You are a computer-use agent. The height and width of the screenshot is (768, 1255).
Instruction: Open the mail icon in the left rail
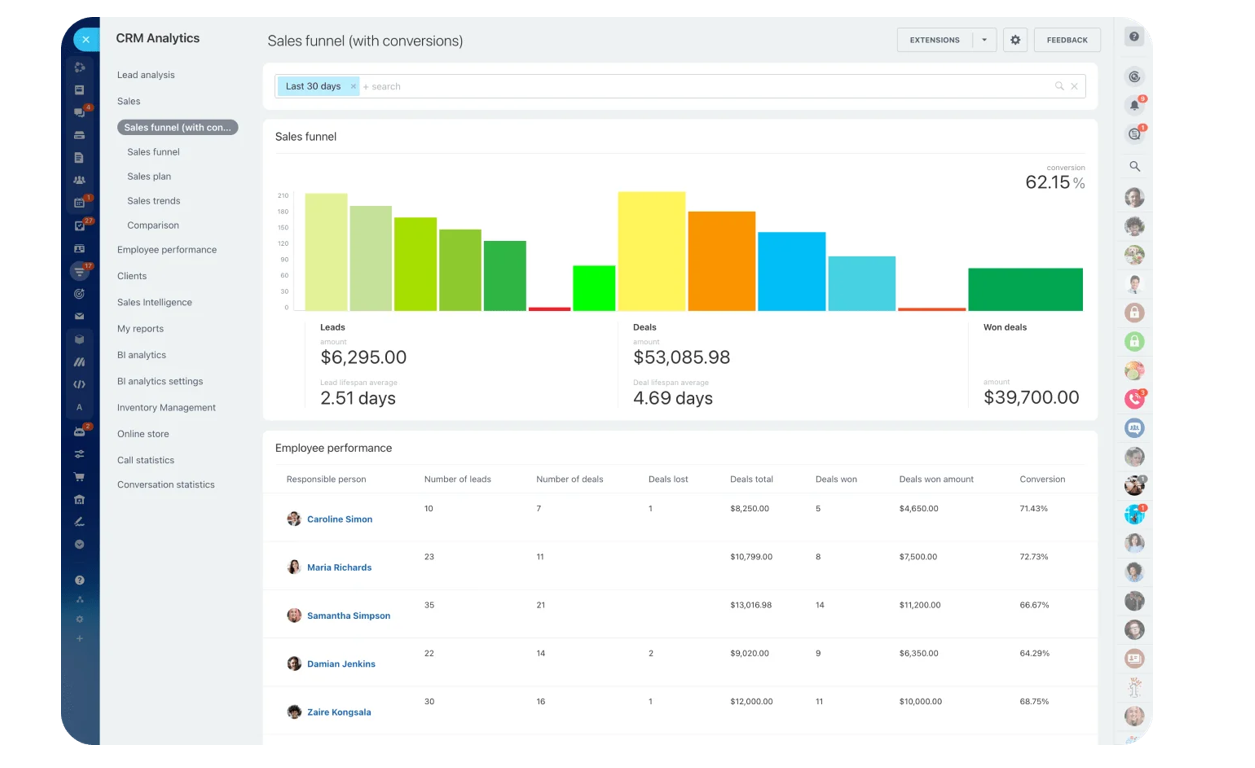tap(80, 315)
